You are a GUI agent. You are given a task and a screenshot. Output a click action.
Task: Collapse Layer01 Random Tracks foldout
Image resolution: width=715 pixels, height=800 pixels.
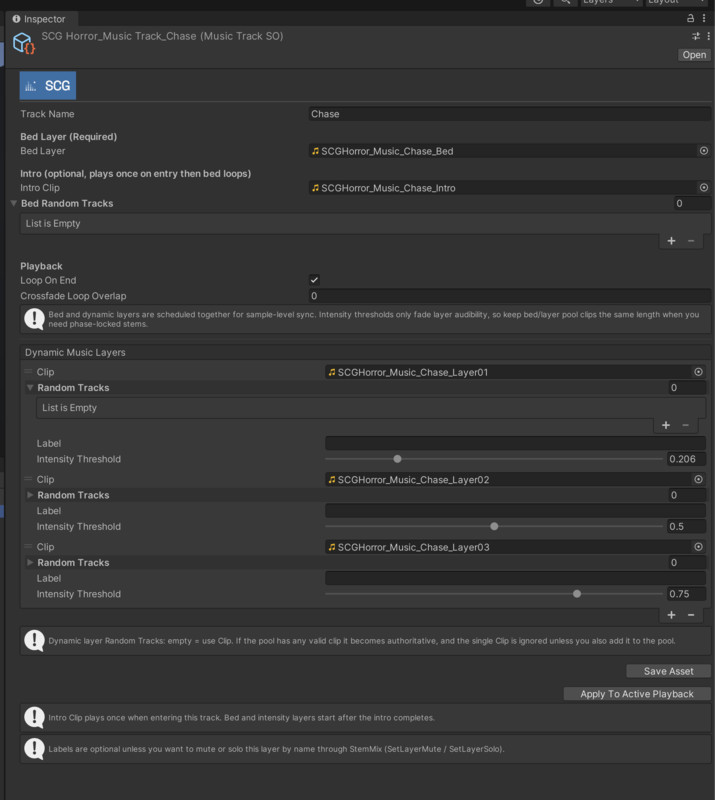point(30,388)
